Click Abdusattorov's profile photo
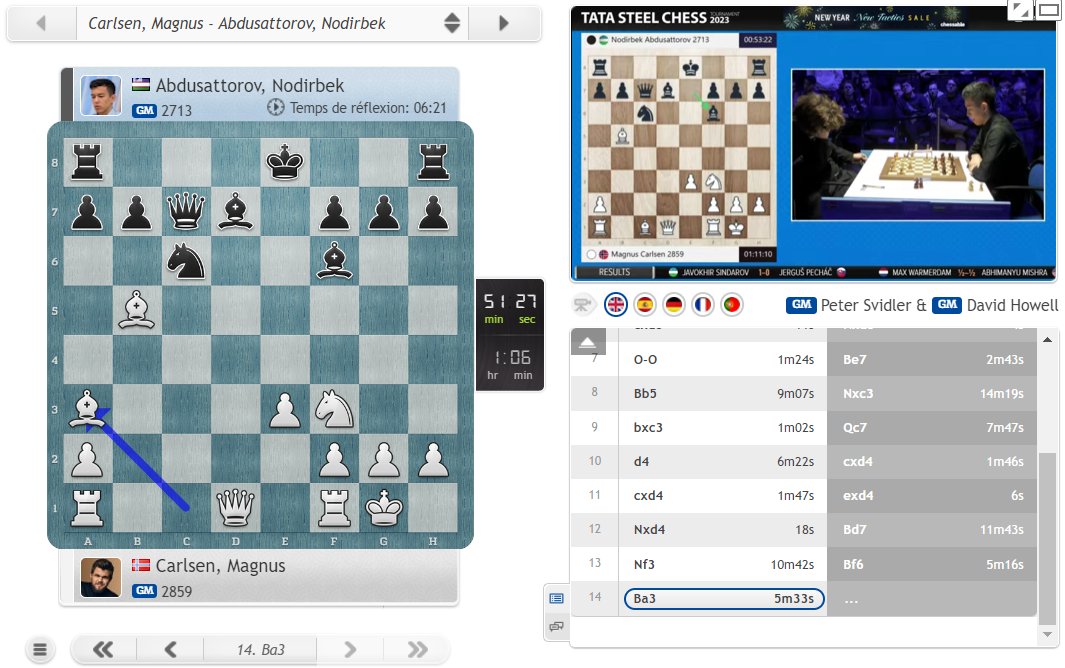 point(101,95)
